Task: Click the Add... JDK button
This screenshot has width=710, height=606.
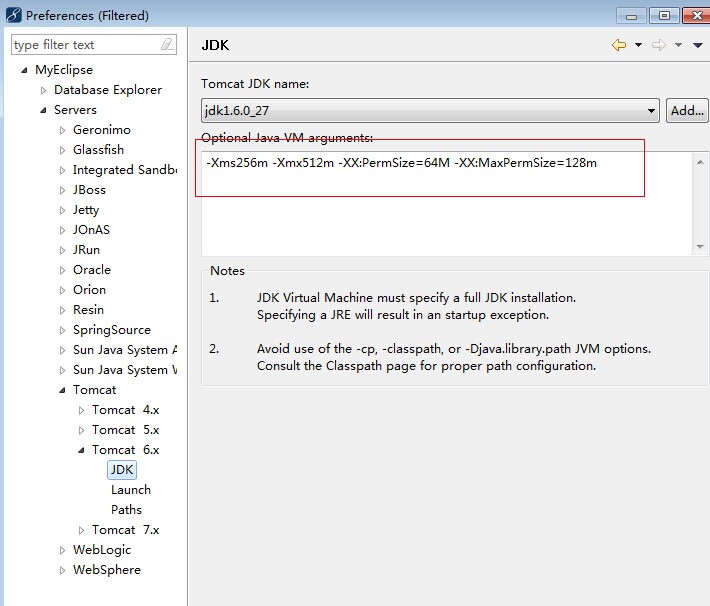Action: click(x=687, y=111)
